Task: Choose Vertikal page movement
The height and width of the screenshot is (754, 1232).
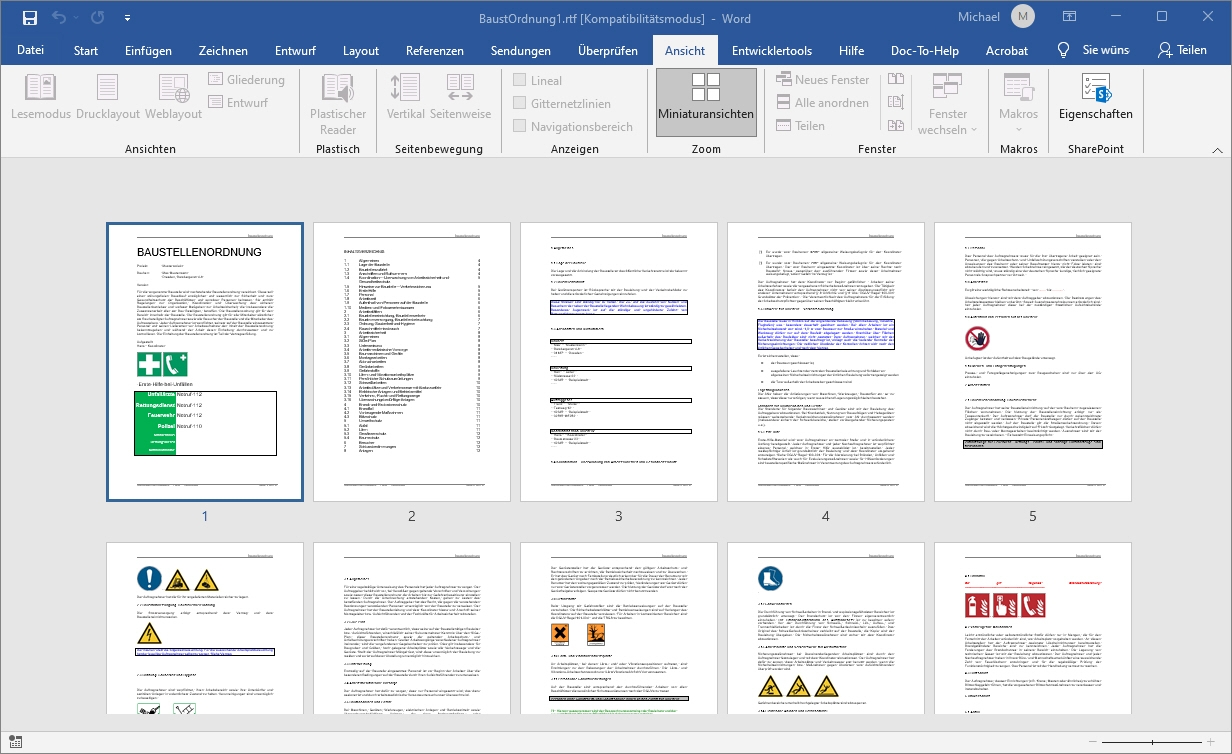Action: point(406,97)
